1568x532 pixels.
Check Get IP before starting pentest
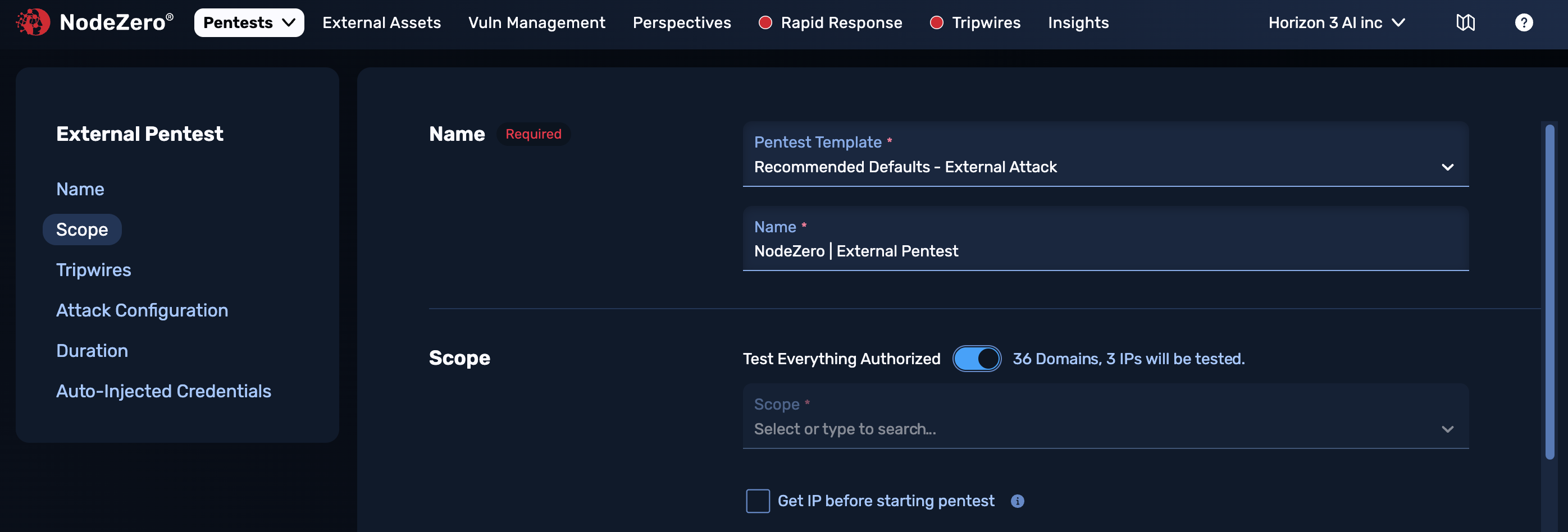(758, 501)
